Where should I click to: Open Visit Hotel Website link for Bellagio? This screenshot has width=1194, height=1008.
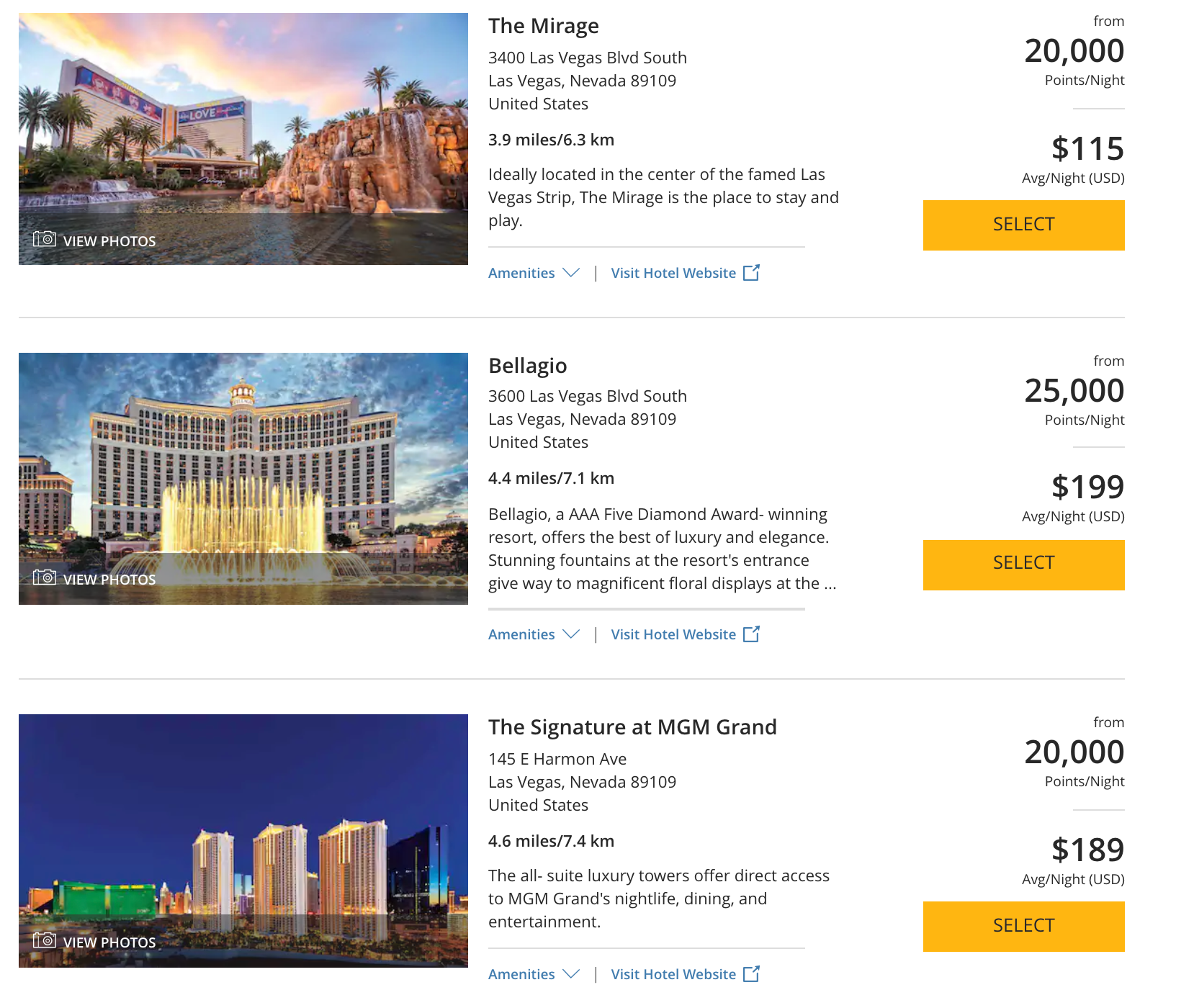(x=673, y=635)
